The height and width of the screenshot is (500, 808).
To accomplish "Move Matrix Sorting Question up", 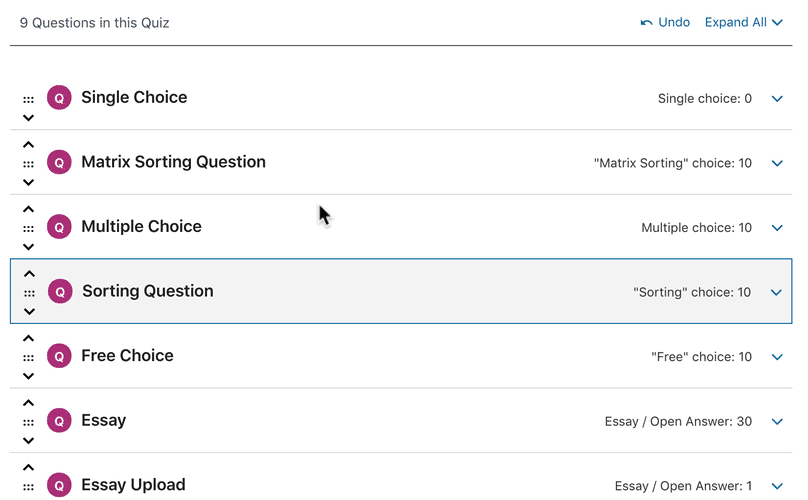I will pos(28,145).
